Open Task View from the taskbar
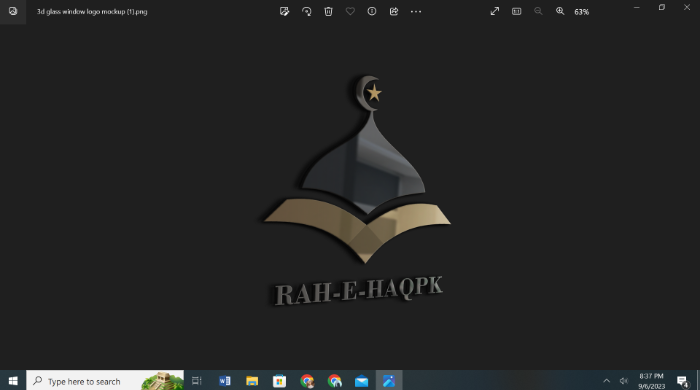The image size is (700, 390). pyautogui.click(x=197, y=381)
